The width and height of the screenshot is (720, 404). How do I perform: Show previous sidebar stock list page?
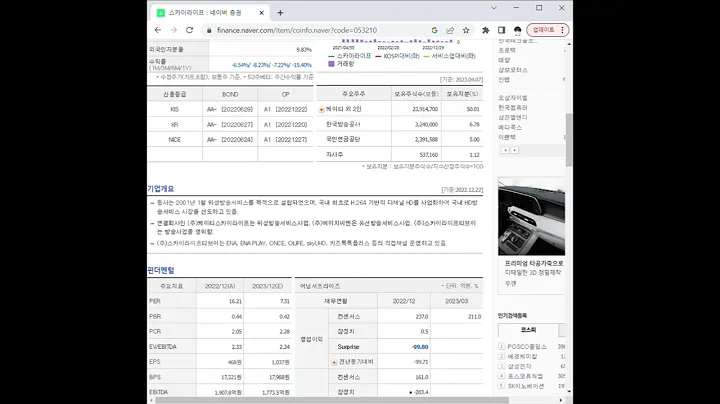pyautogui.click(x=505, y=150)
